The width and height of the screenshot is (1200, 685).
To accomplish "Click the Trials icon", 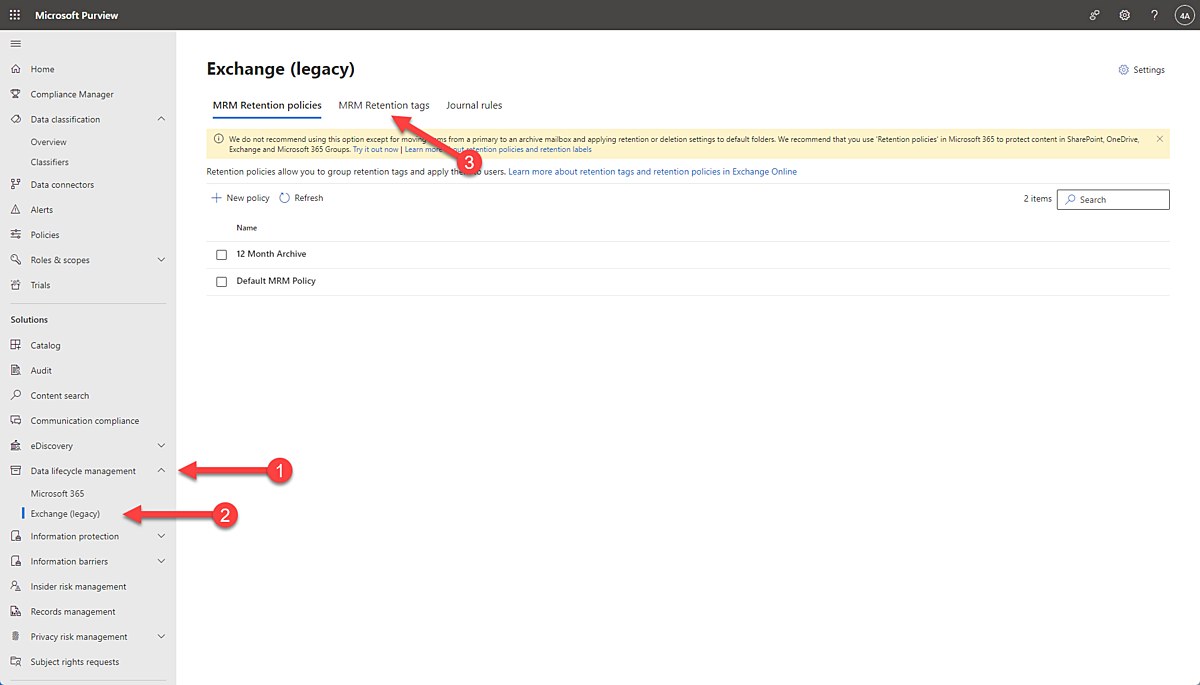I will tap(15, 285).
